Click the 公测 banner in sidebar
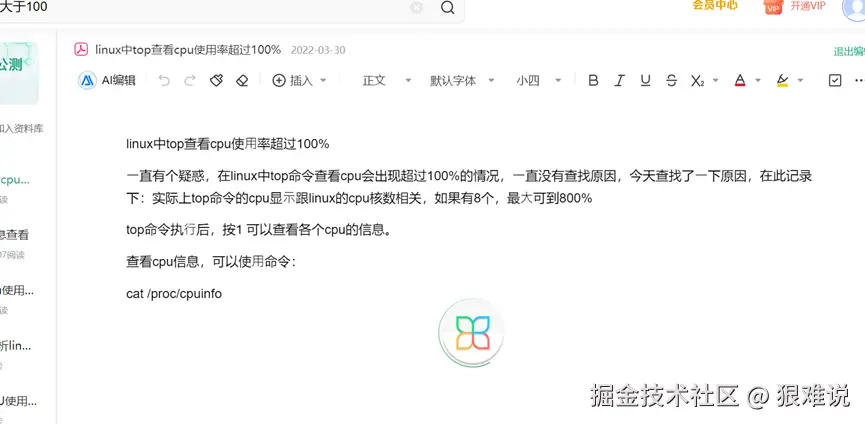Image resolution: width=865 pixels, height=424 pixels. [19, 72]
